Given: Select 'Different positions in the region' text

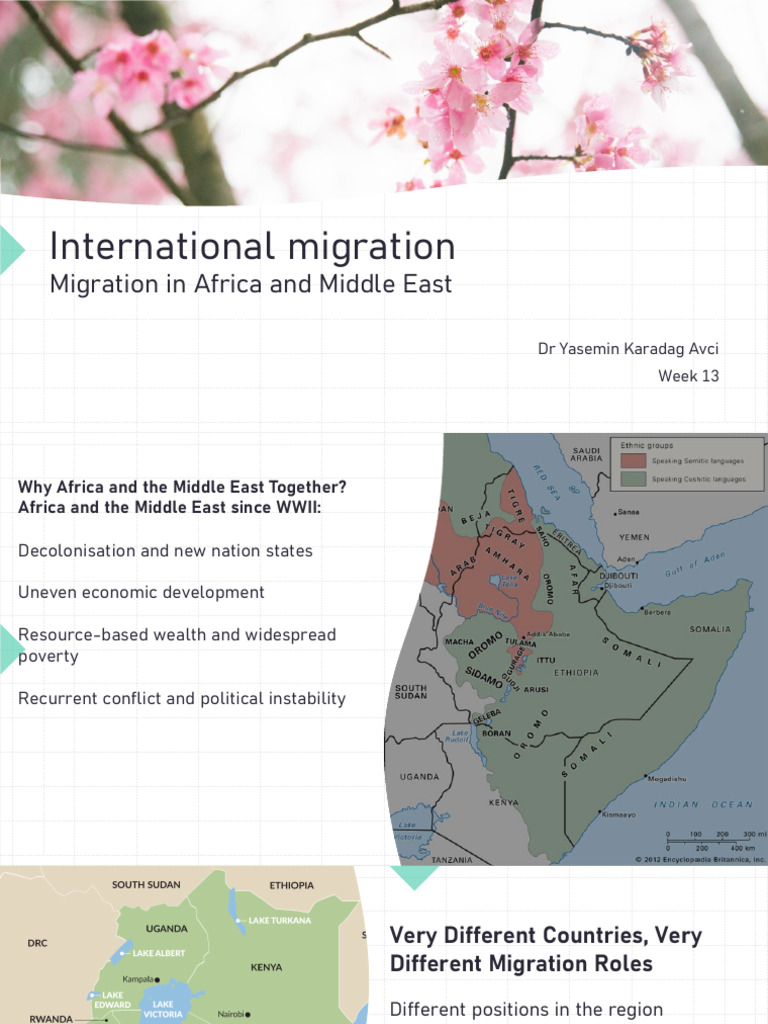Looking at the screenshot, I should (x=526, y=1010).
